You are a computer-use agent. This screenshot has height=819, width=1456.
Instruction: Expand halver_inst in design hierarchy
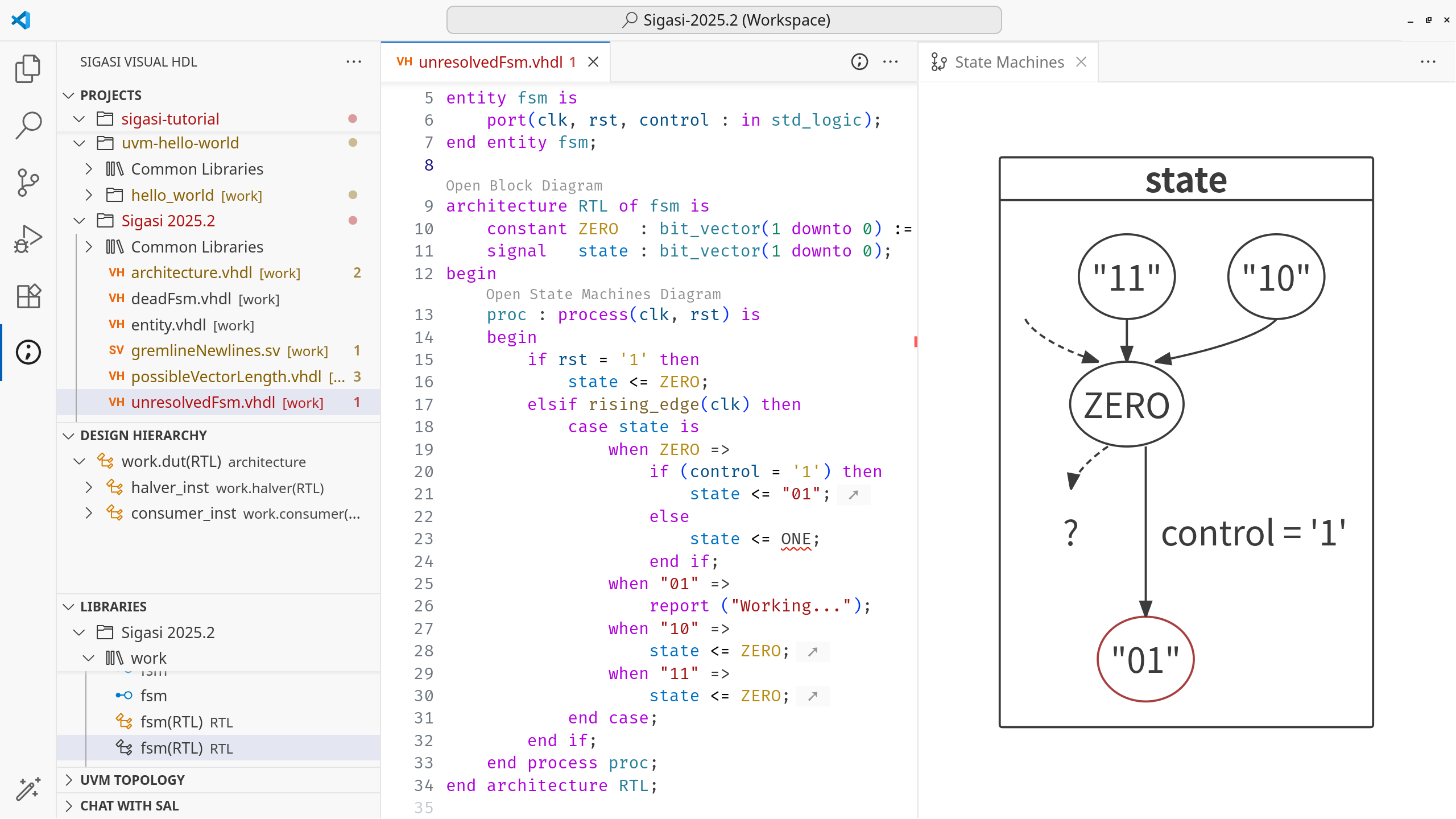[89, 487]
